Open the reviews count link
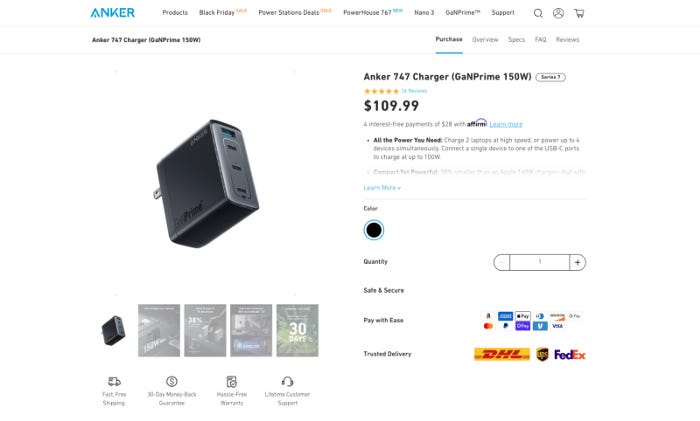 tap(414, 91)
